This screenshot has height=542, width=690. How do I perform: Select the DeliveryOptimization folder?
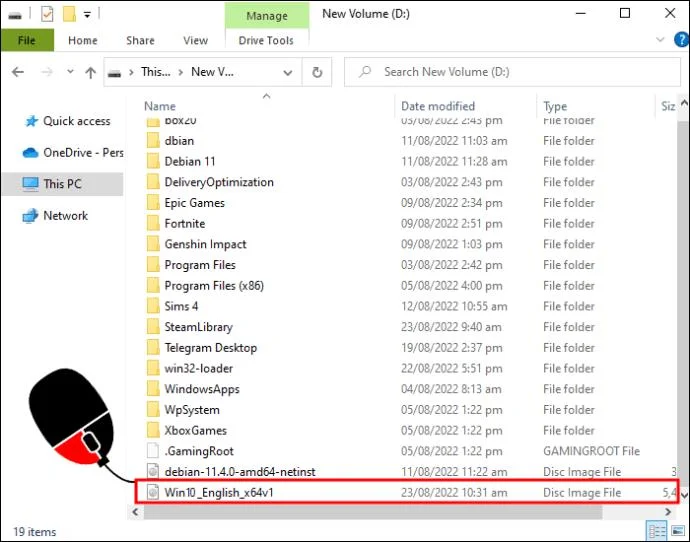coord(219,182)
